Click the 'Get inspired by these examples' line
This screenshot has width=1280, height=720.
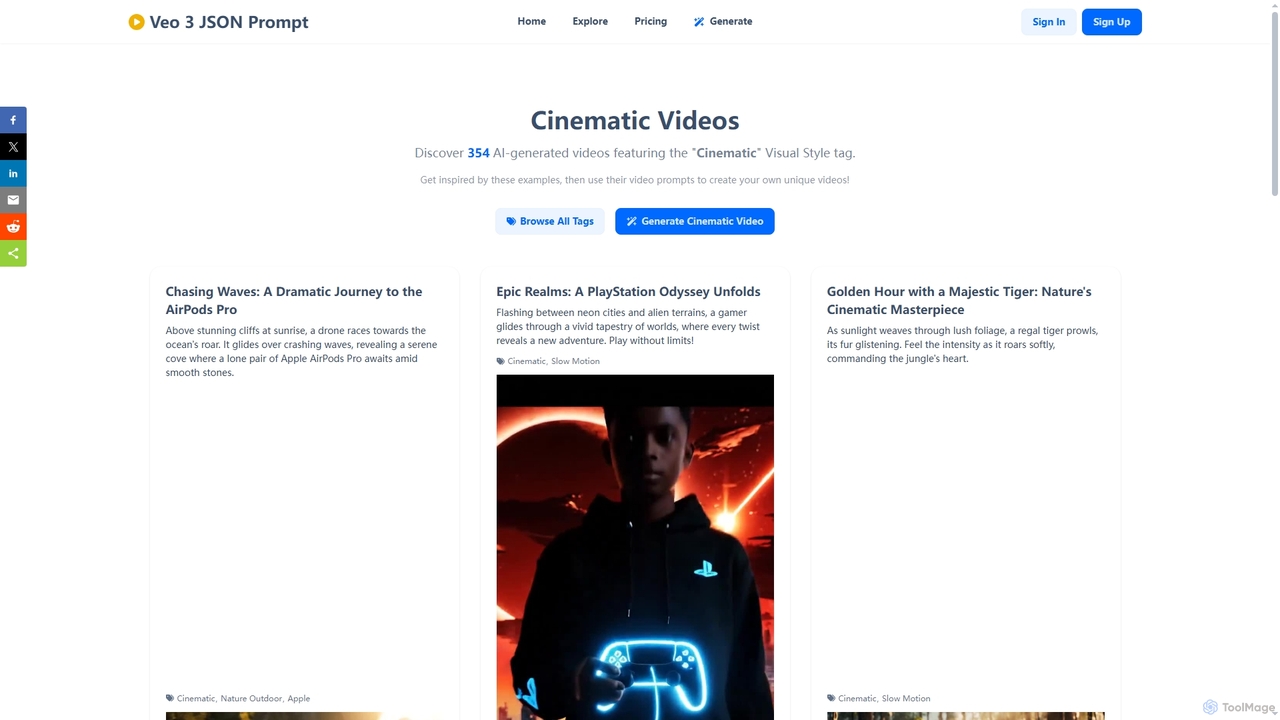point(635,180)
